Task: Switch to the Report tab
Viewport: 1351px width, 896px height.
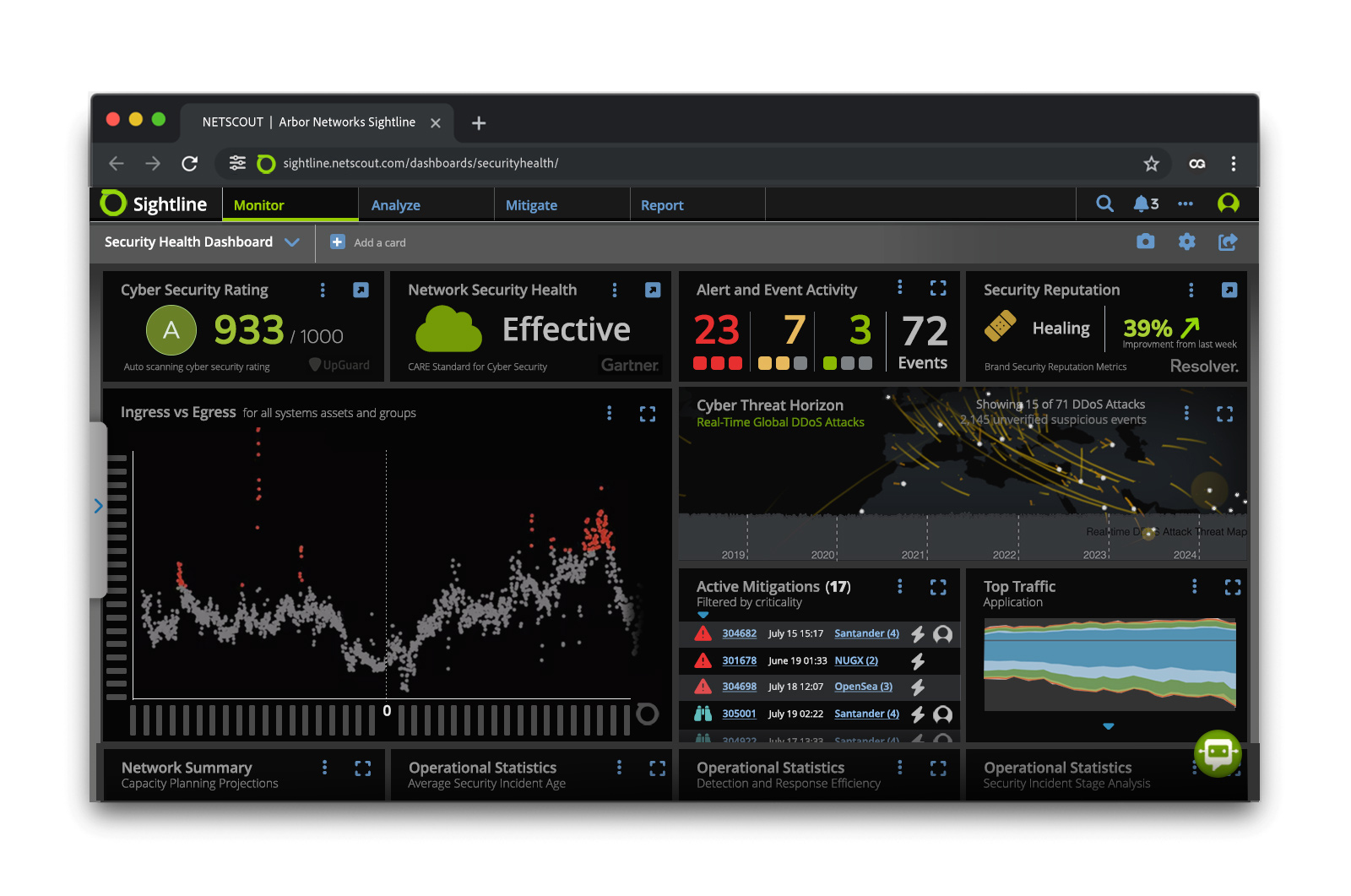Action: 697,204
